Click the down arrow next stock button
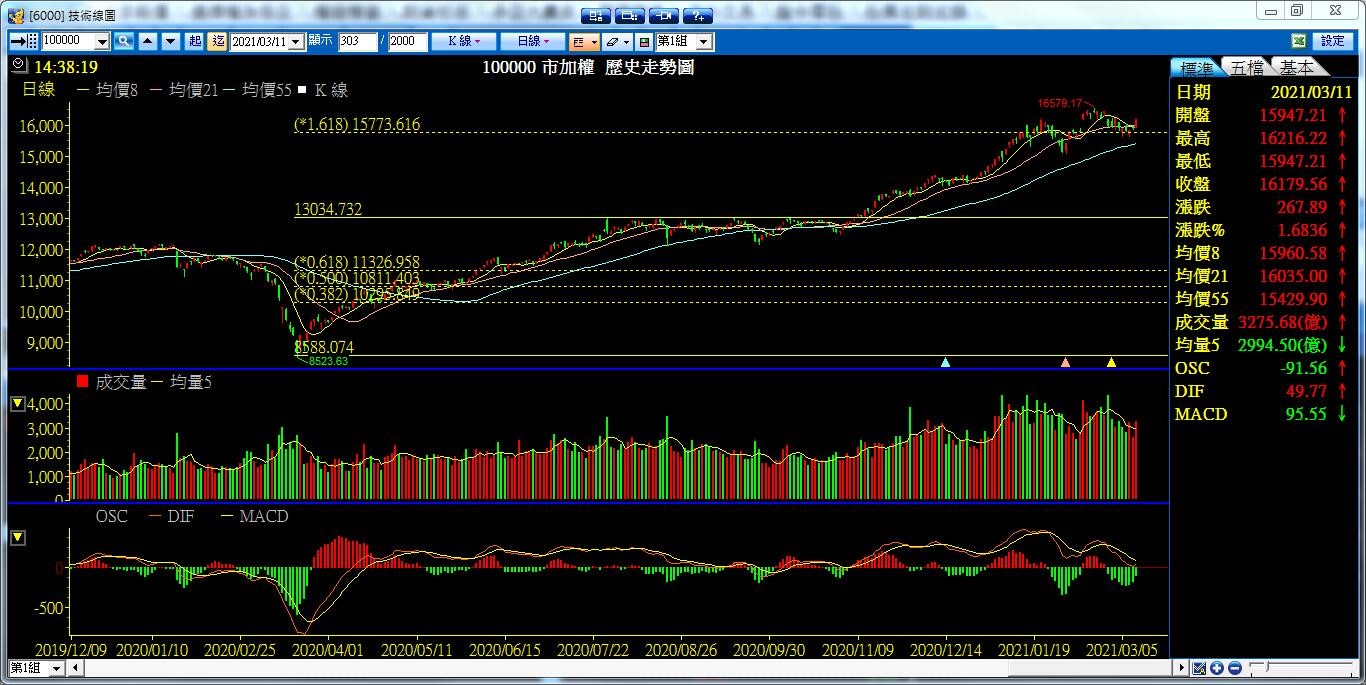Image resolution: width=1366 pixels, height=685 pixels. (x=170, y=41)
